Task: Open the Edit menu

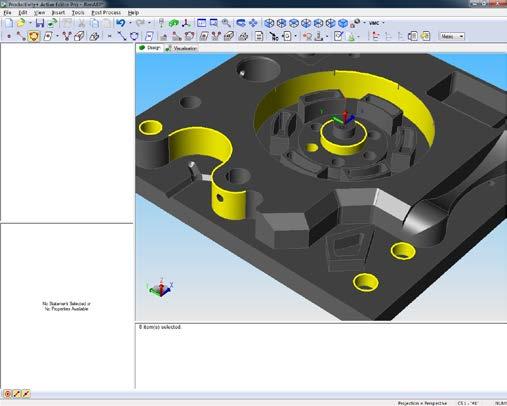Action: point(23,13)
